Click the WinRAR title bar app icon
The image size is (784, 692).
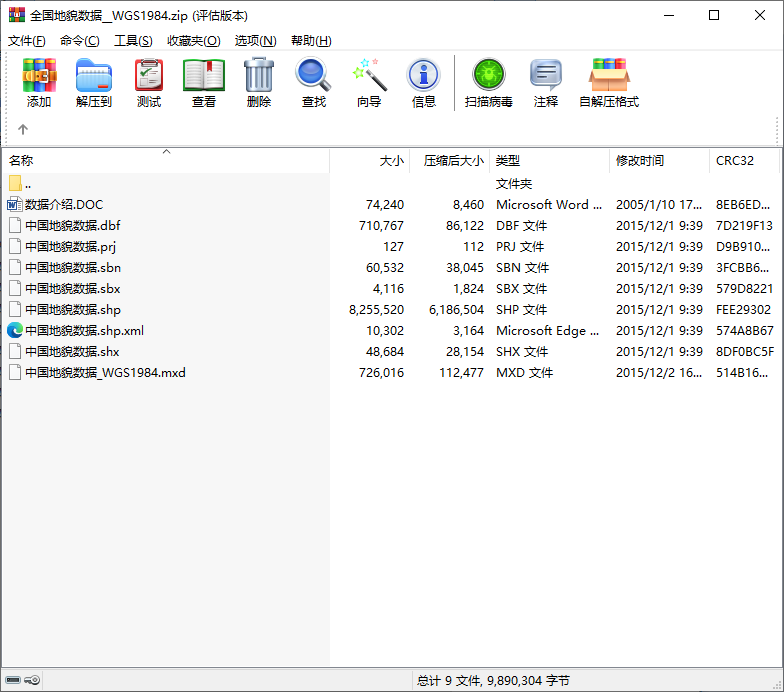[16, 15]
